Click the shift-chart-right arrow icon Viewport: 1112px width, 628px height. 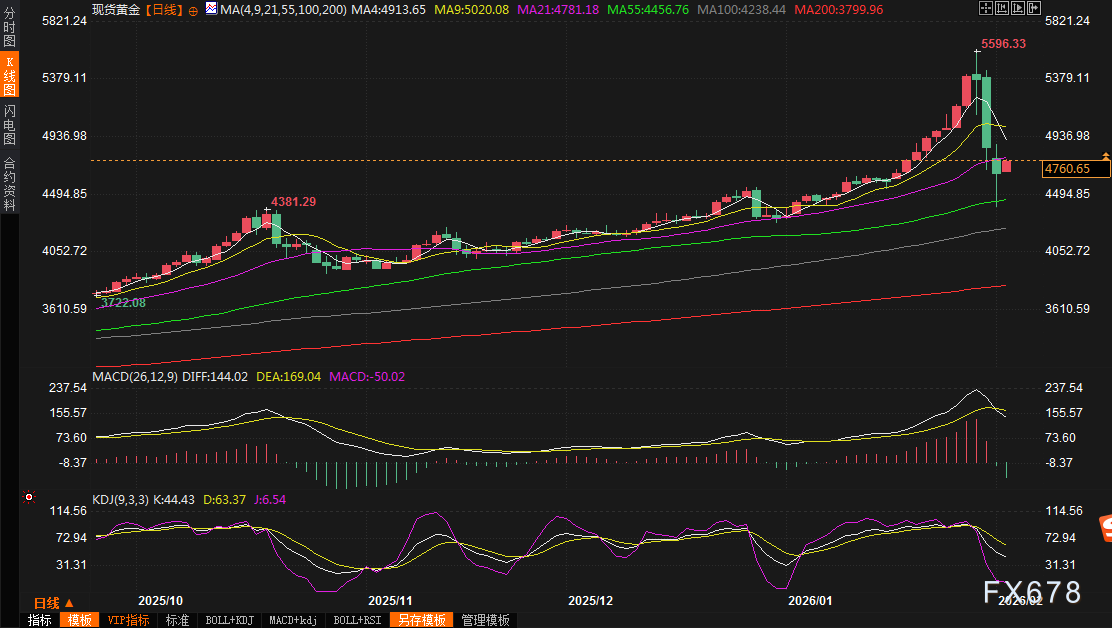point(1034,9)
